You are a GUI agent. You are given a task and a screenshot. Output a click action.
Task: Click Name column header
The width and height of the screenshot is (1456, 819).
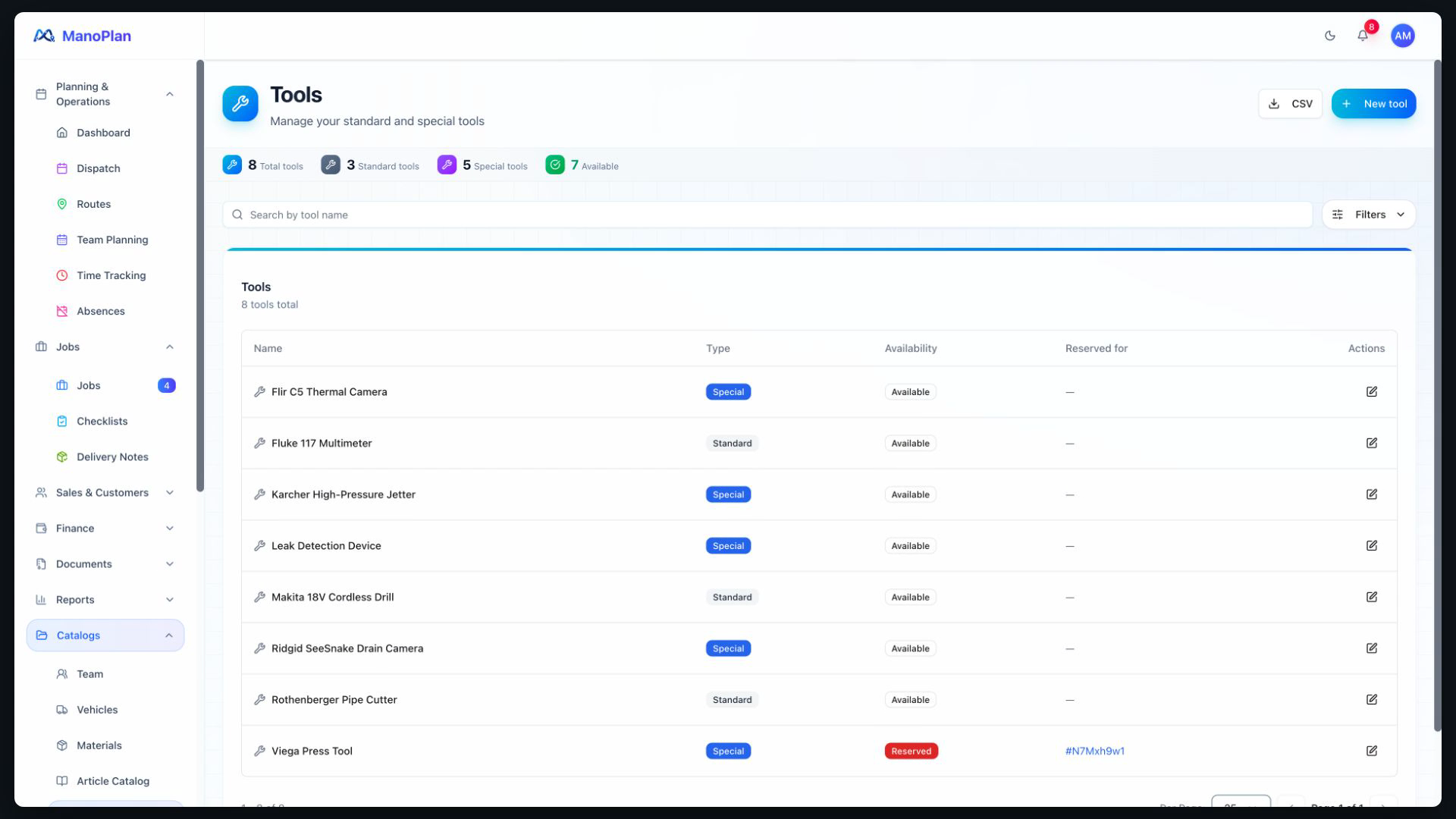(x=268, y=348)
